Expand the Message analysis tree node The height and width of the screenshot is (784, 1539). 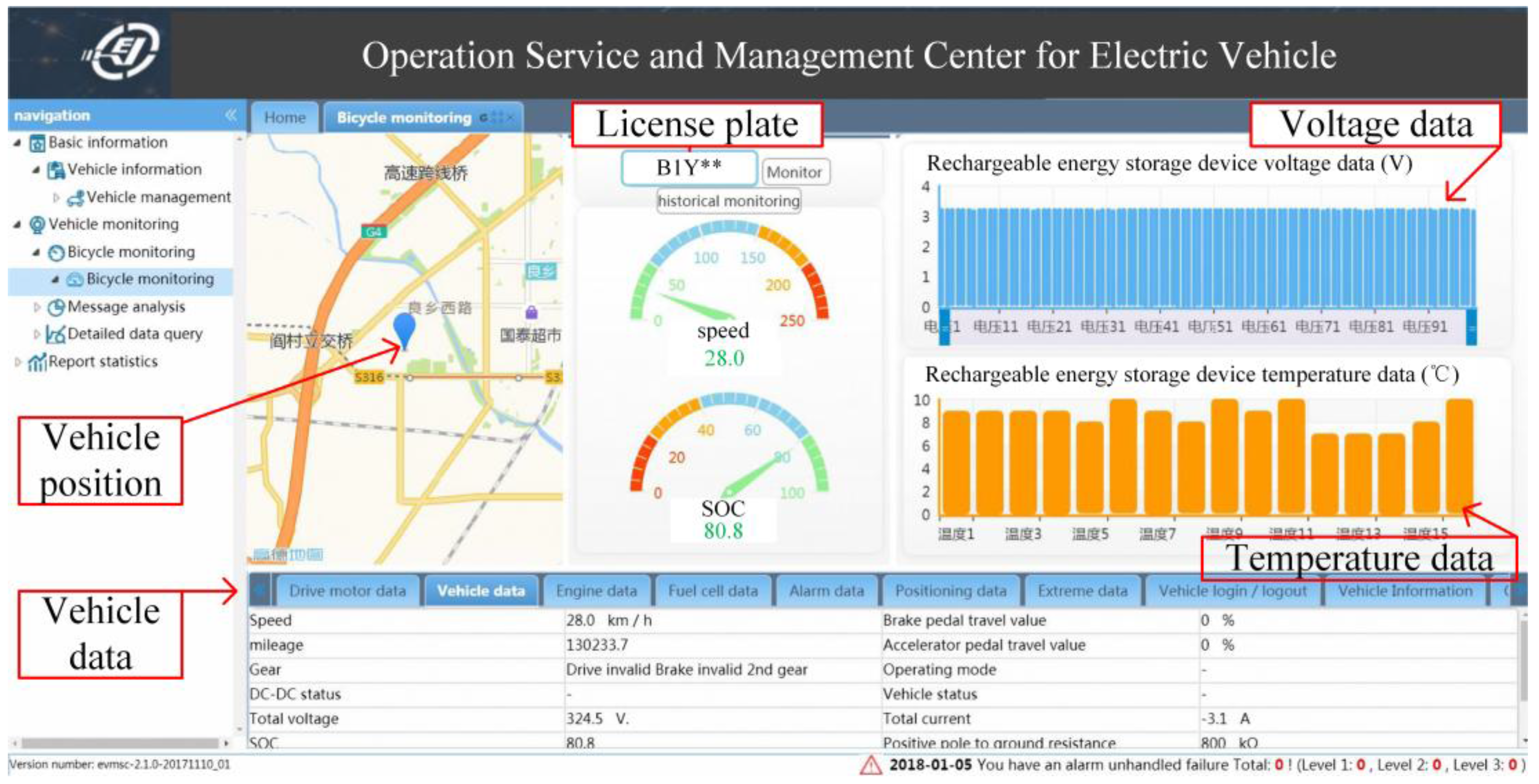(x=37, y=307)
